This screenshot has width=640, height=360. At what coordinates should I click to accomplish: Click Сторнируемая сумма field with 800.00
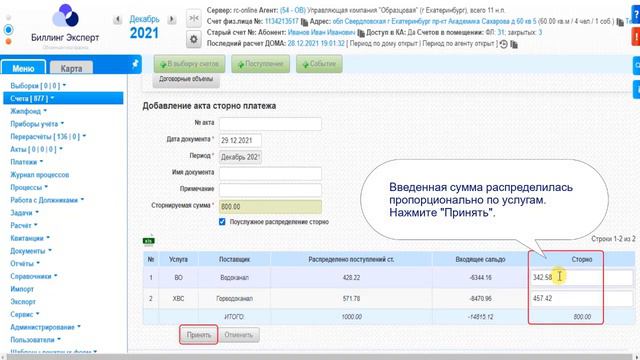tap(270, 207)
